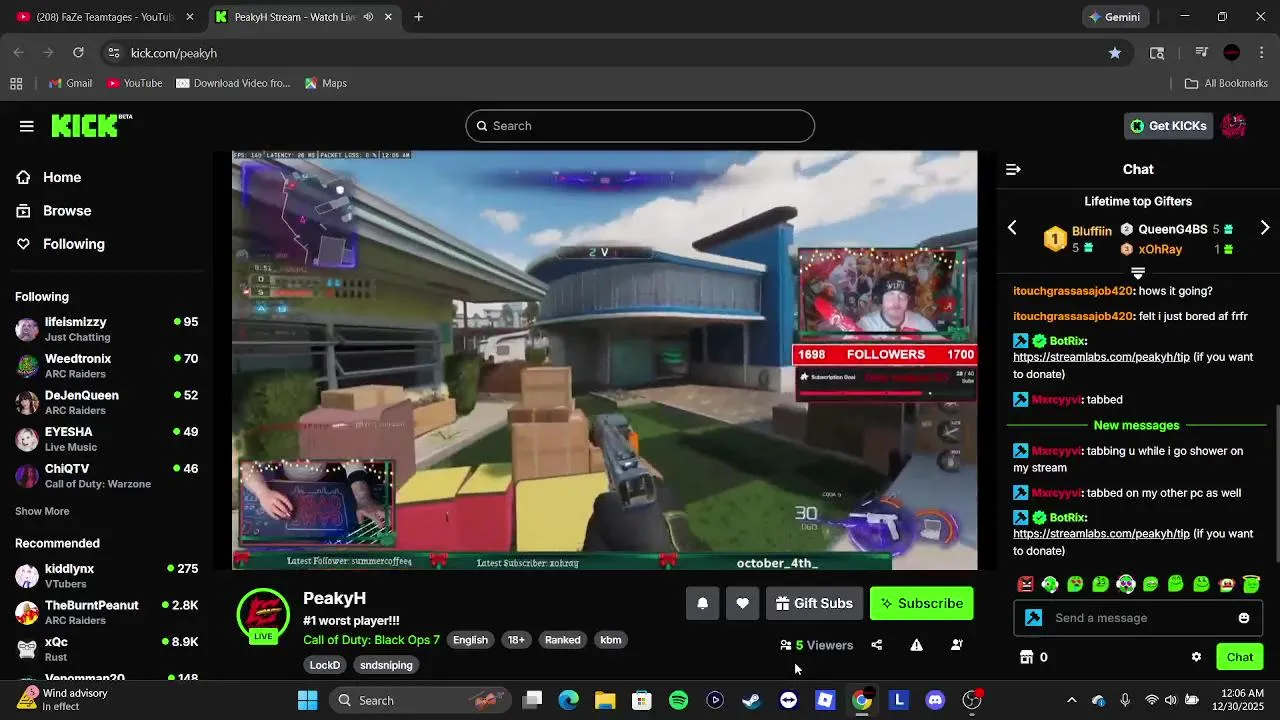1280x720 pixels.
Task: Open Weedtronix channel in Following
Action: [106, 366]
